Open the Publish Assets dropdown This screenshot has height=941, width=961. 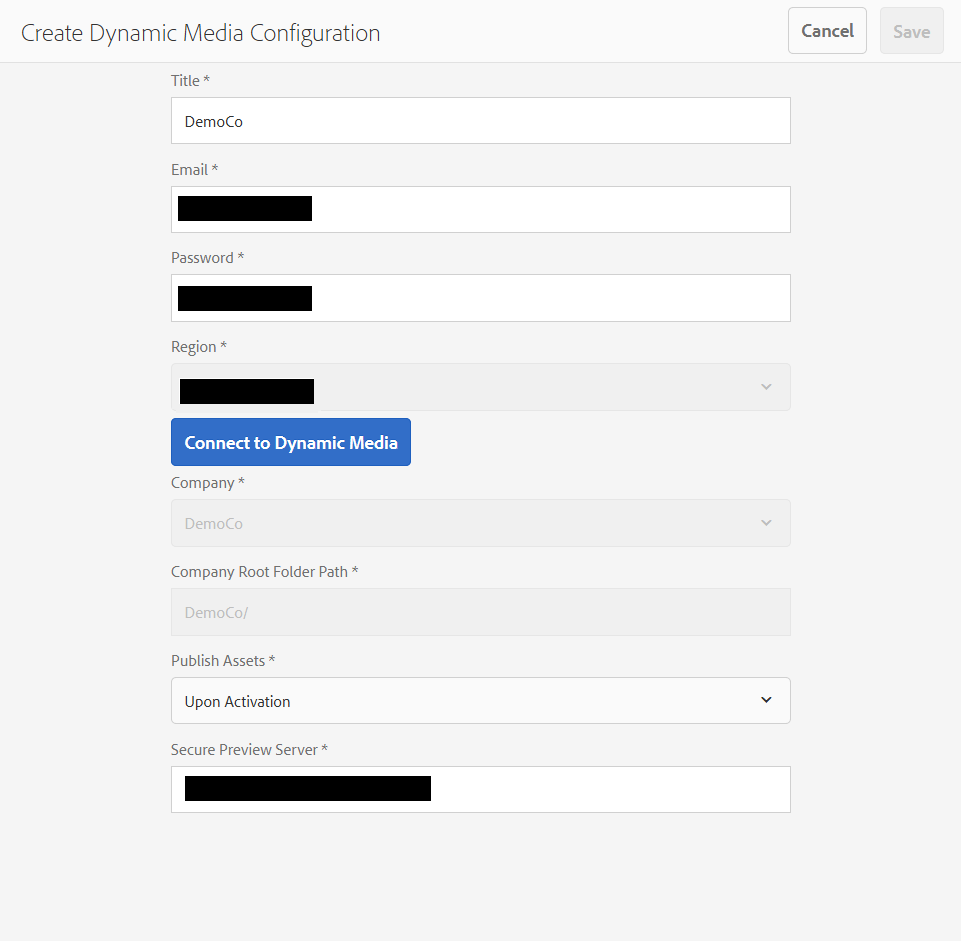pyautogui.click(x=480, y=701)
